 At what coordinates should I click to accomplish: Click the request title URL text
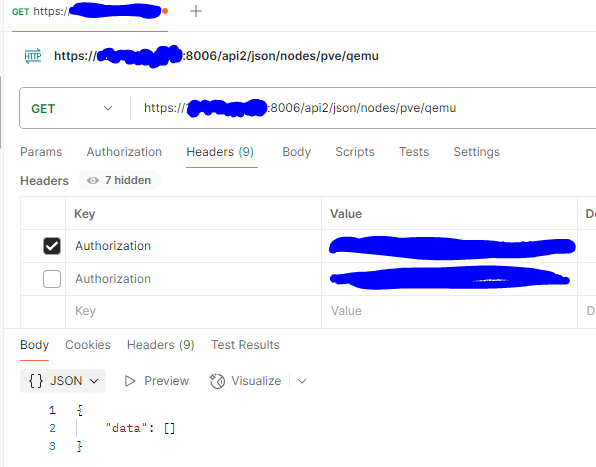216,56
